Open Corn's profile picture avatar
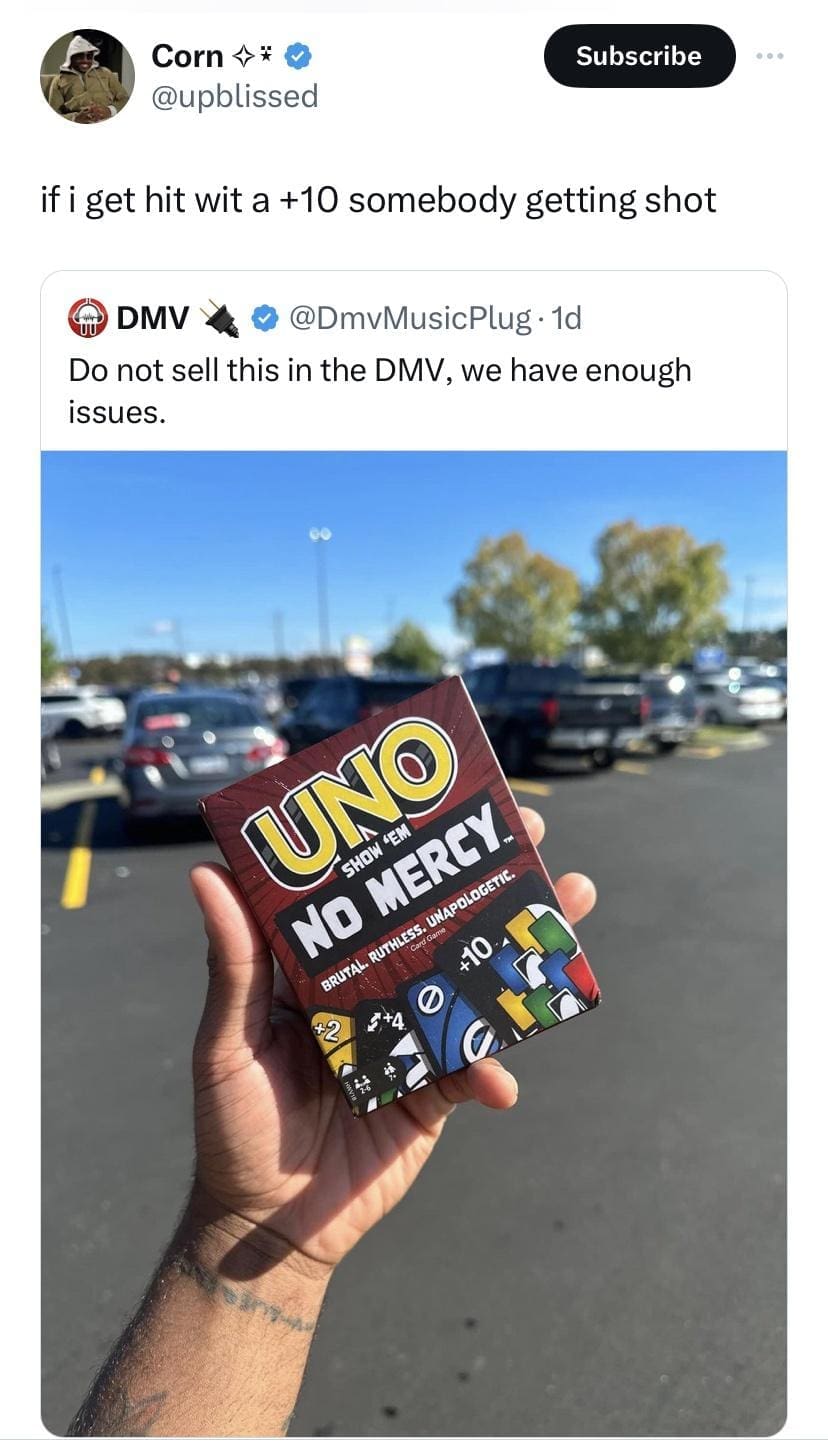This screenshot has width=828, height=1456. point(87,76)
